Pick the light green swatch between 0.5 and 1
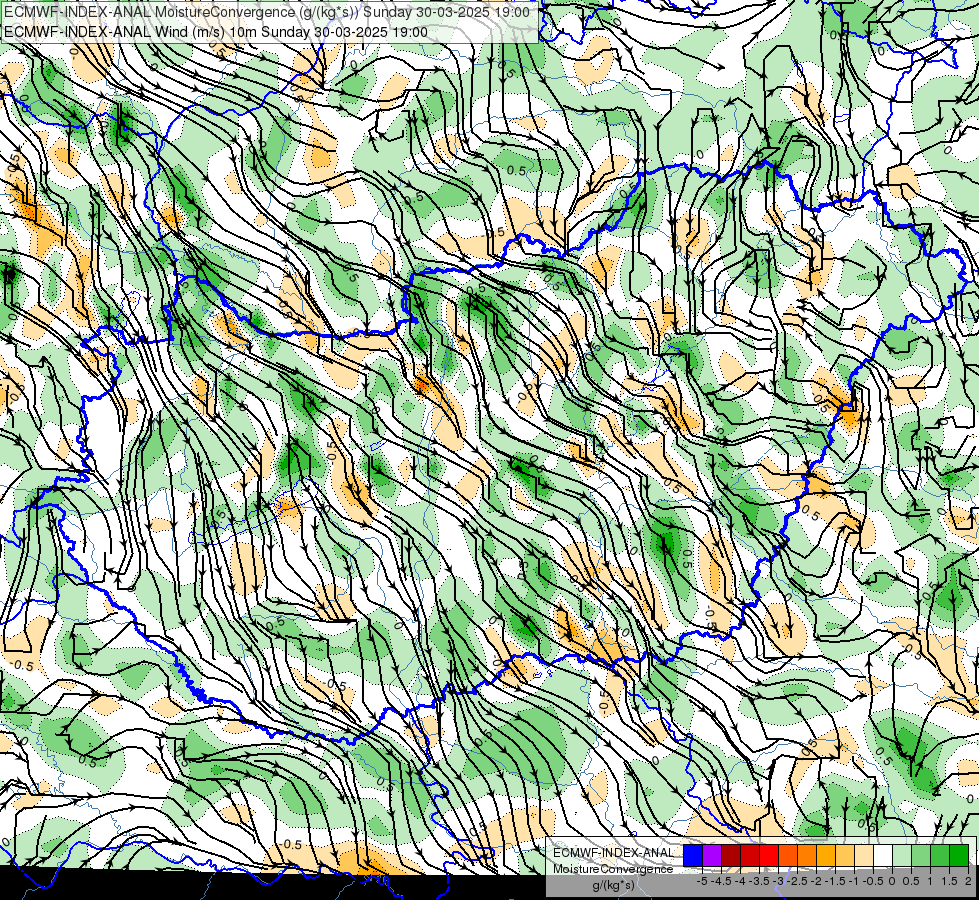Viewport: 979px width, 900px height. click(x=921, y=856)
